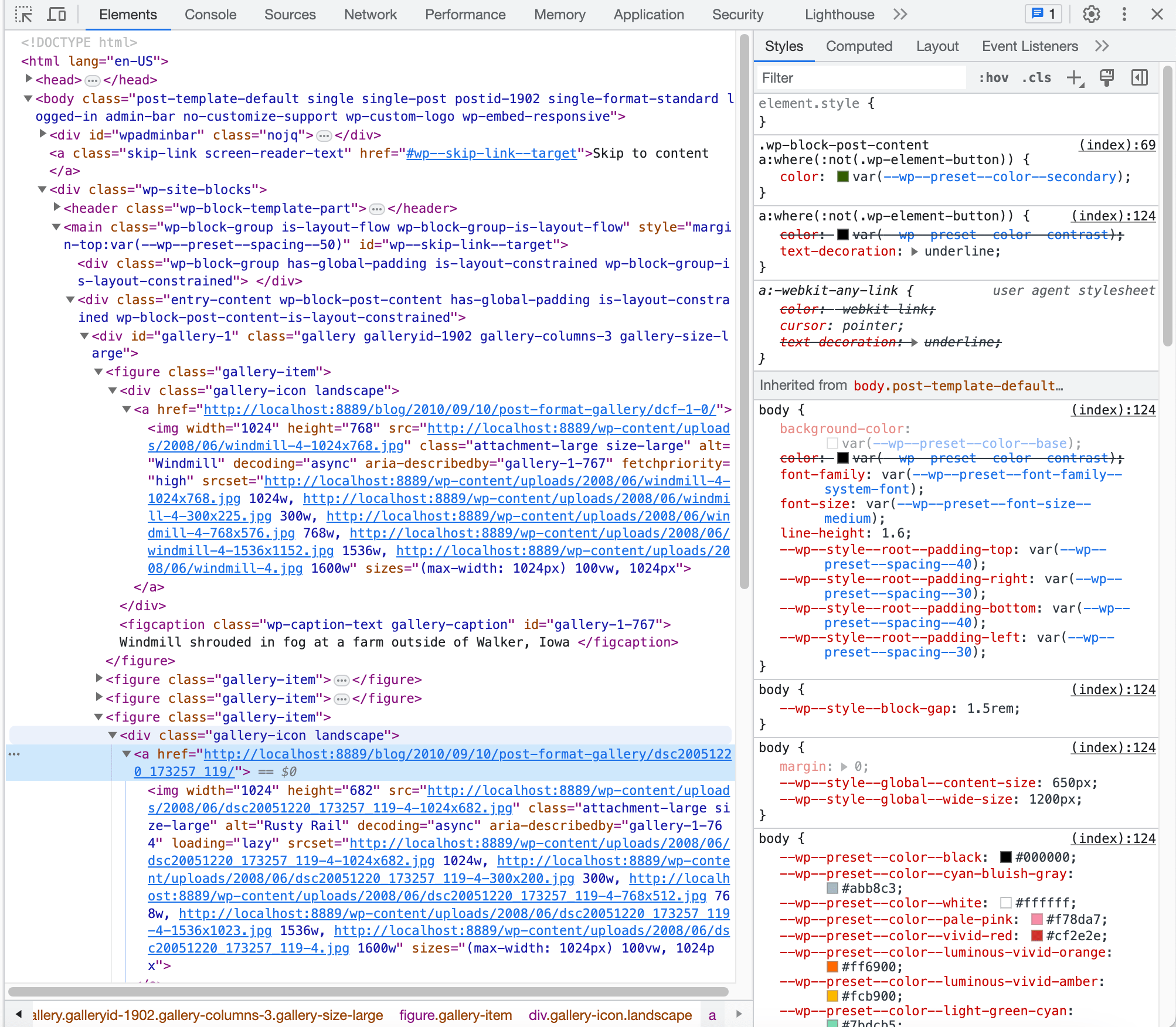
Task: Toggle computed styles sidebar icon
Action: 1139,78
